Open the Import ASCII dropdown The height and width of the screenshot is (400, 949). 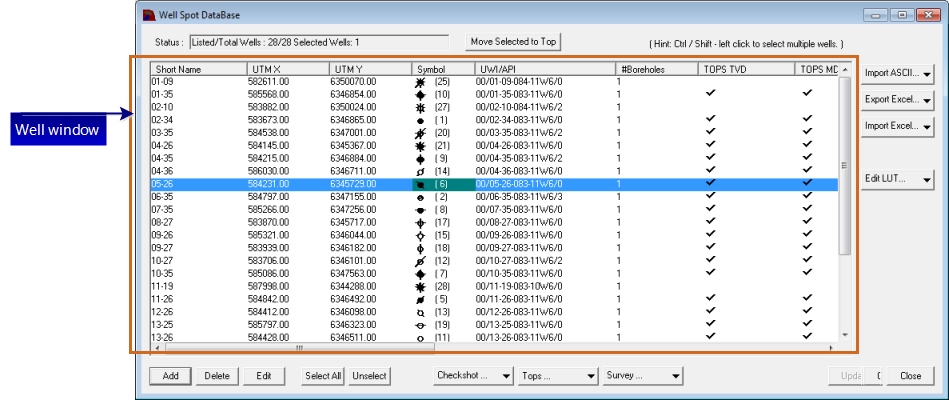[898, 73]
